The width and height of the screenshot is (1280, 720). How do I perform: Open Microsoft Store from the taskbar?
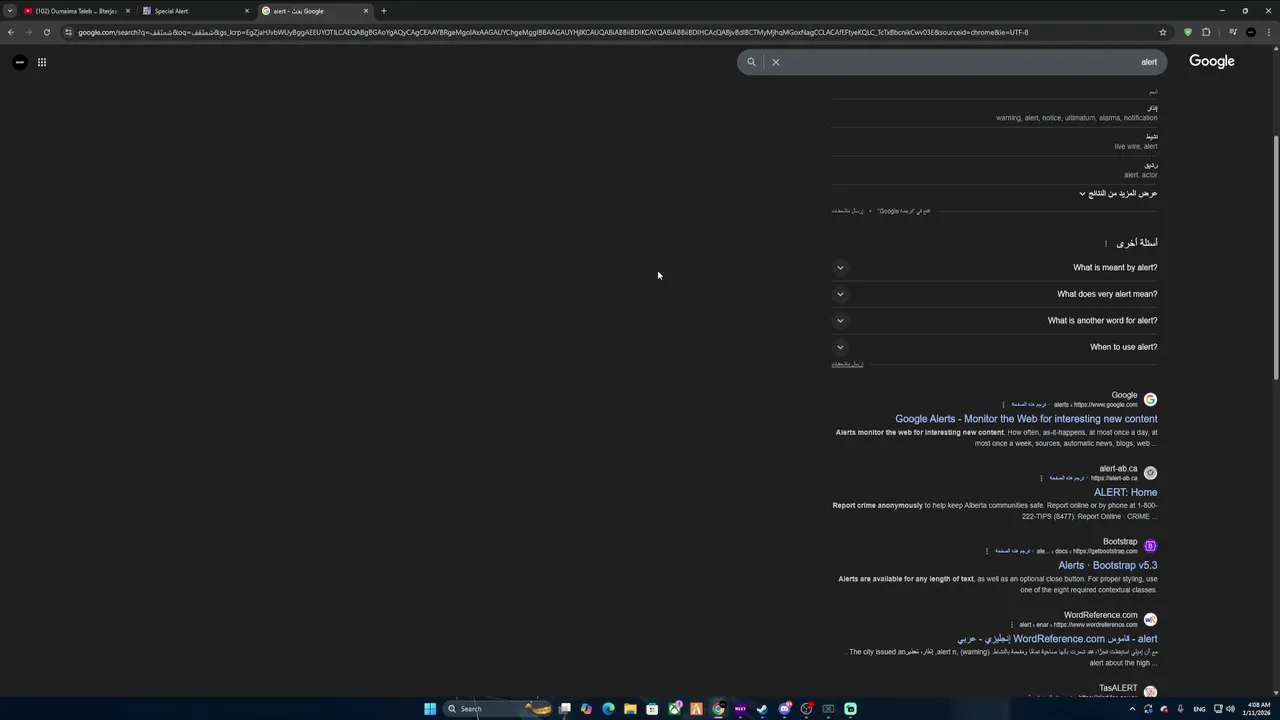click(x=652, y=709)
